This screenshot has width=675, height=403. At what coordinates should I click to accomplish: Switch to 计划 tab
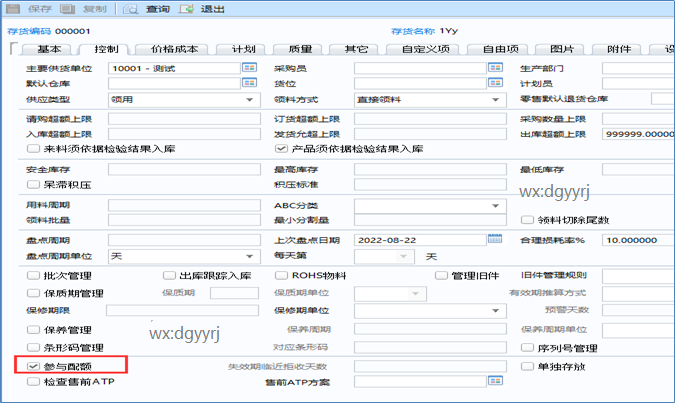pyautogui.click(x=243, y=49)
